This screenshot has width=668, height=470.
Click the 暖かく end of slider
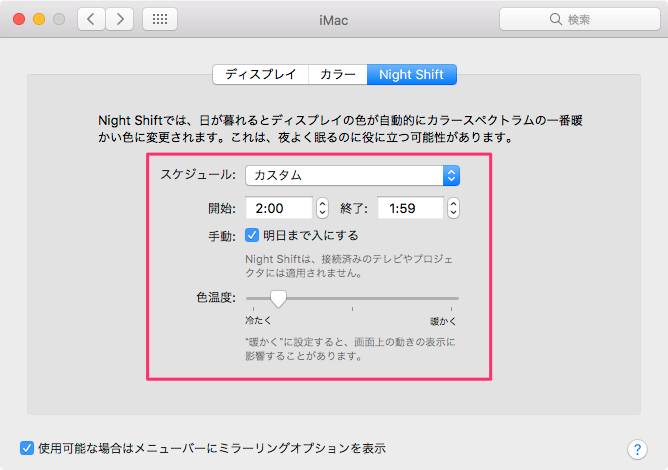coord(457,298)
